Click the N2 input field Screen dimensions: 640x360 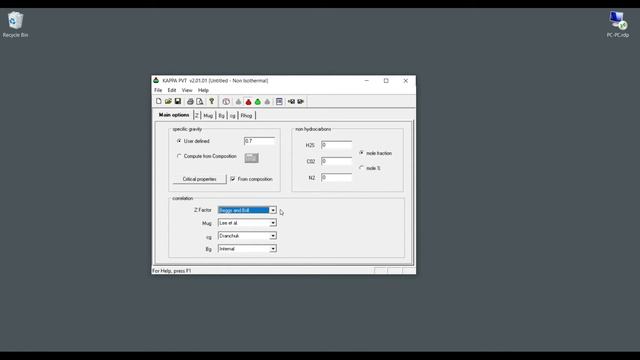[336, 178]
